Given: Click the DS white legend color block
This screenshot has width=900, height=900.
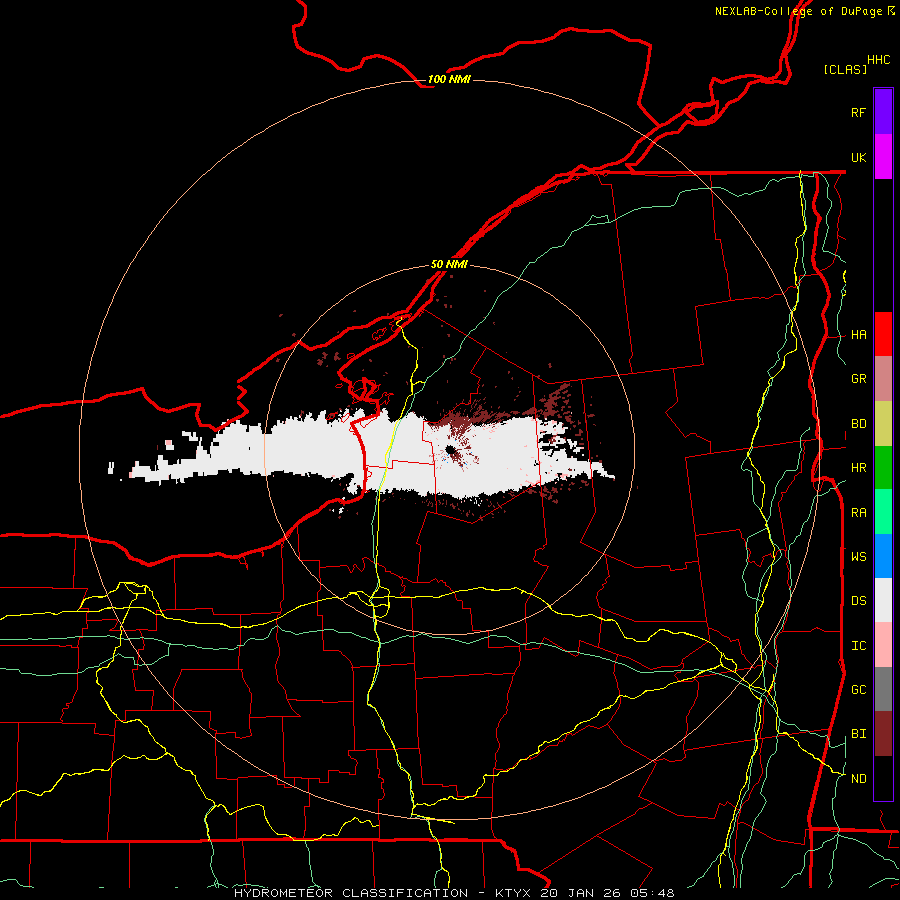Looking at the screenshot, I should tap(883, 600).
